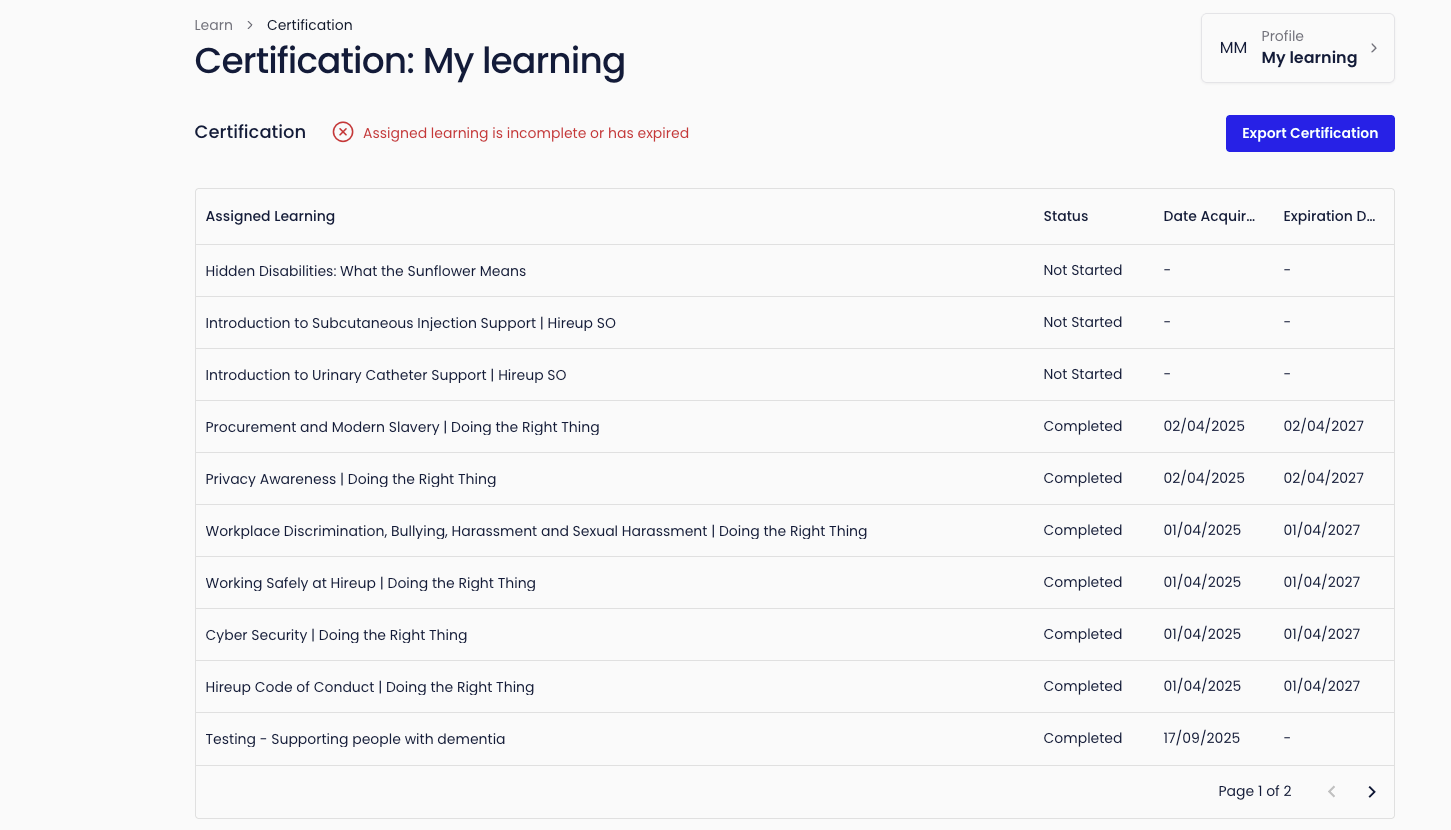
Task: Go to next page arrow
Action: (x=1372, y=792)
